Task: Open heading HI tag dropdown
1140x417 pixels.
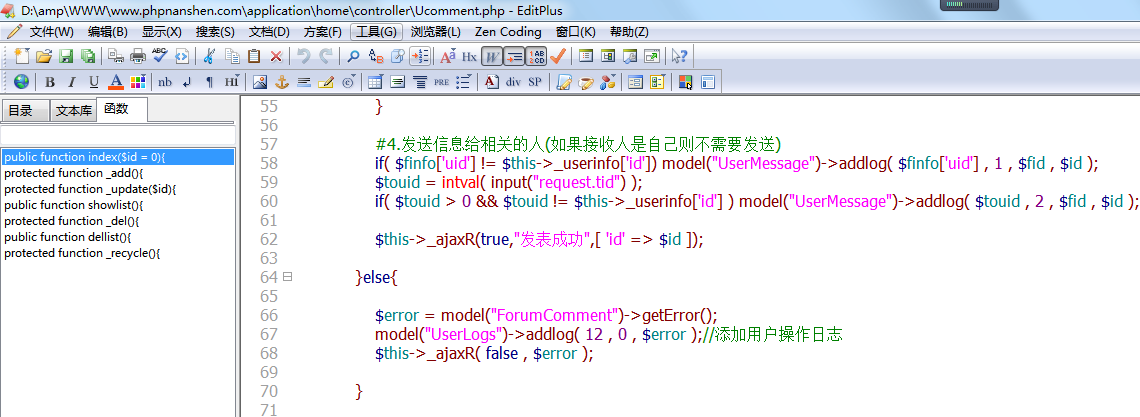Action: [232, 81]
